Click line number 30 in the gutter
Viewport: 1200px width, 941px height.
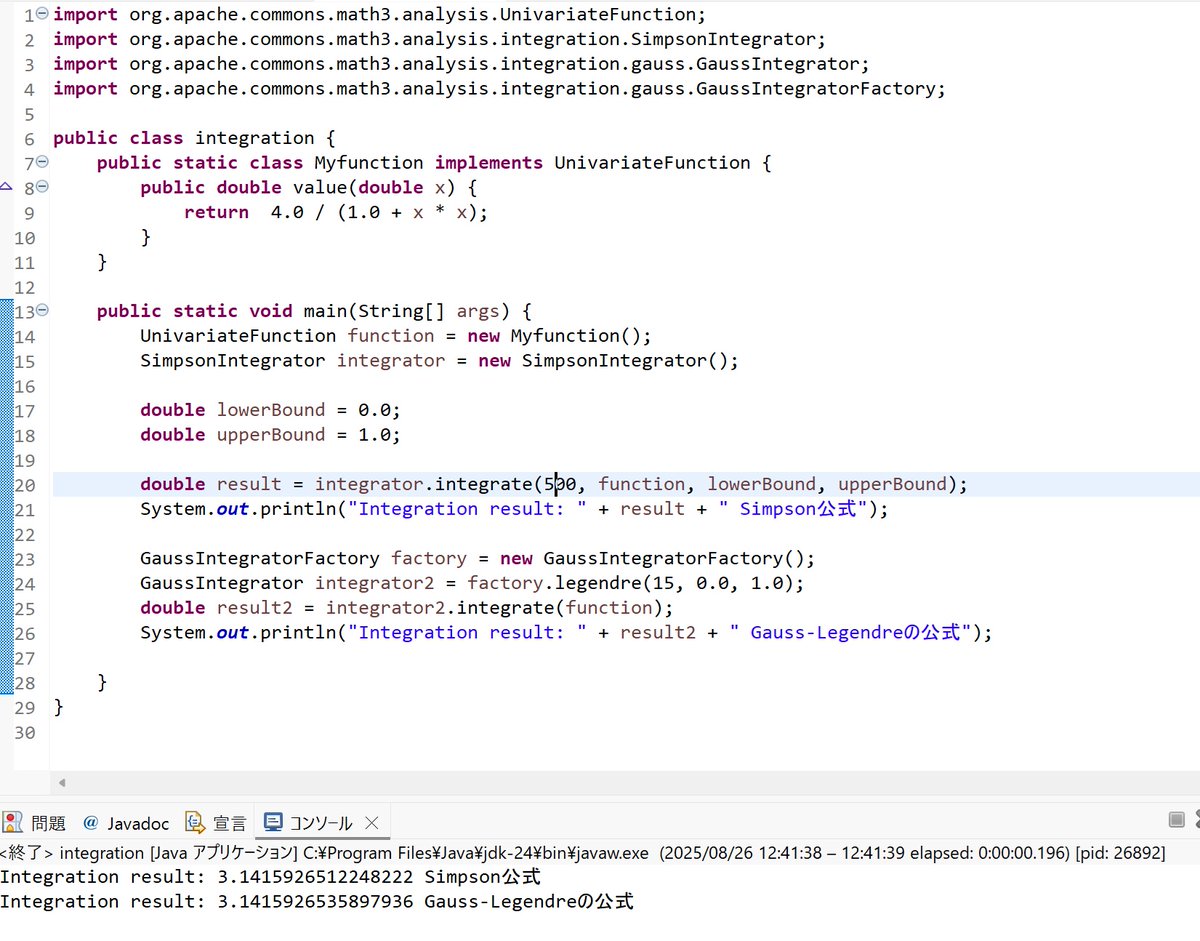25,732
